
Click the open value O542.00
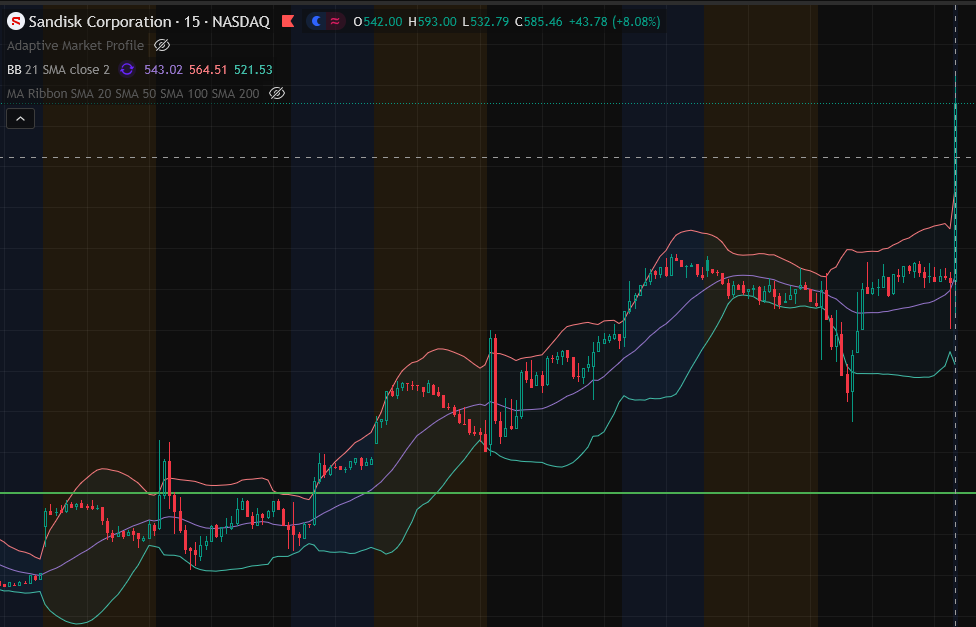click(378, 22)
